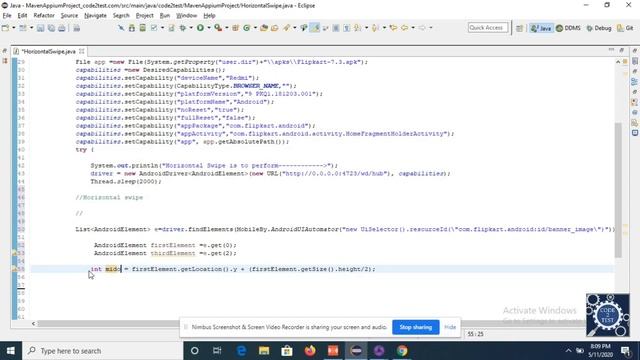Expand the Lint check dropdown arrow
640x360 pixels.
[x=162, y=28]
